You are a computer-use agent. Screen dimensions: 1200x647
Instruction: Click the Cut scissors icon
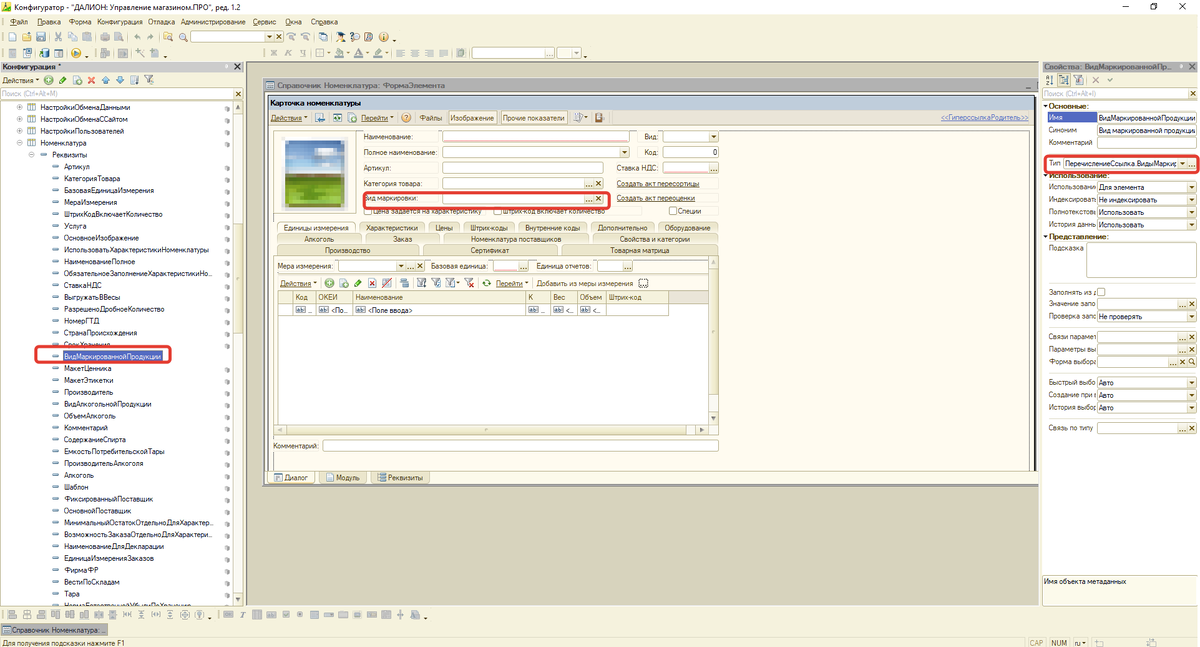click(x=59, y=36)
